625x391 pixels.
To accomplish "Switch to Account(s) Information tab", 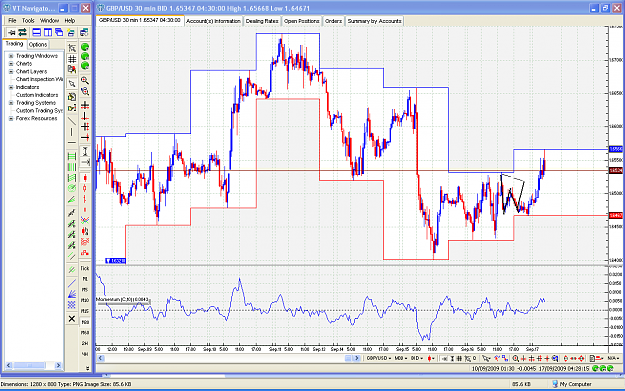I will tap(213, 21).
